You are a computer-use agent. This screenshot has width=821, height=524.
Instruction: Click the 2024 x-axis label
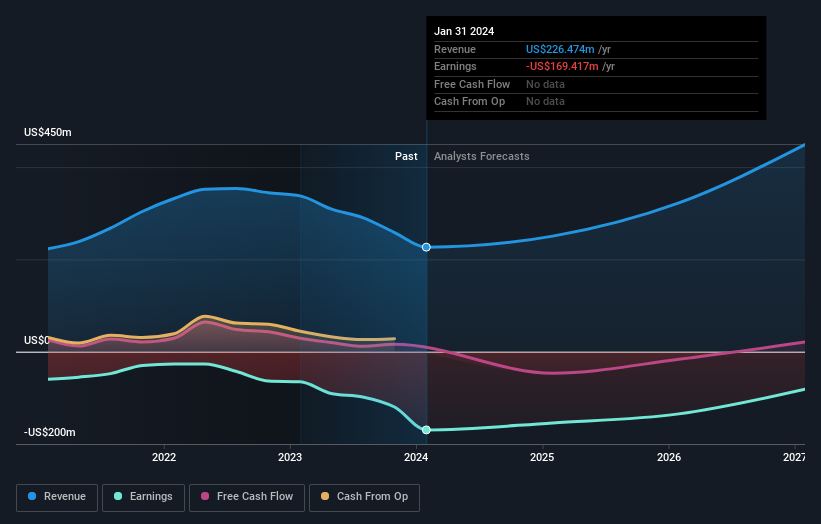point(416,457)
